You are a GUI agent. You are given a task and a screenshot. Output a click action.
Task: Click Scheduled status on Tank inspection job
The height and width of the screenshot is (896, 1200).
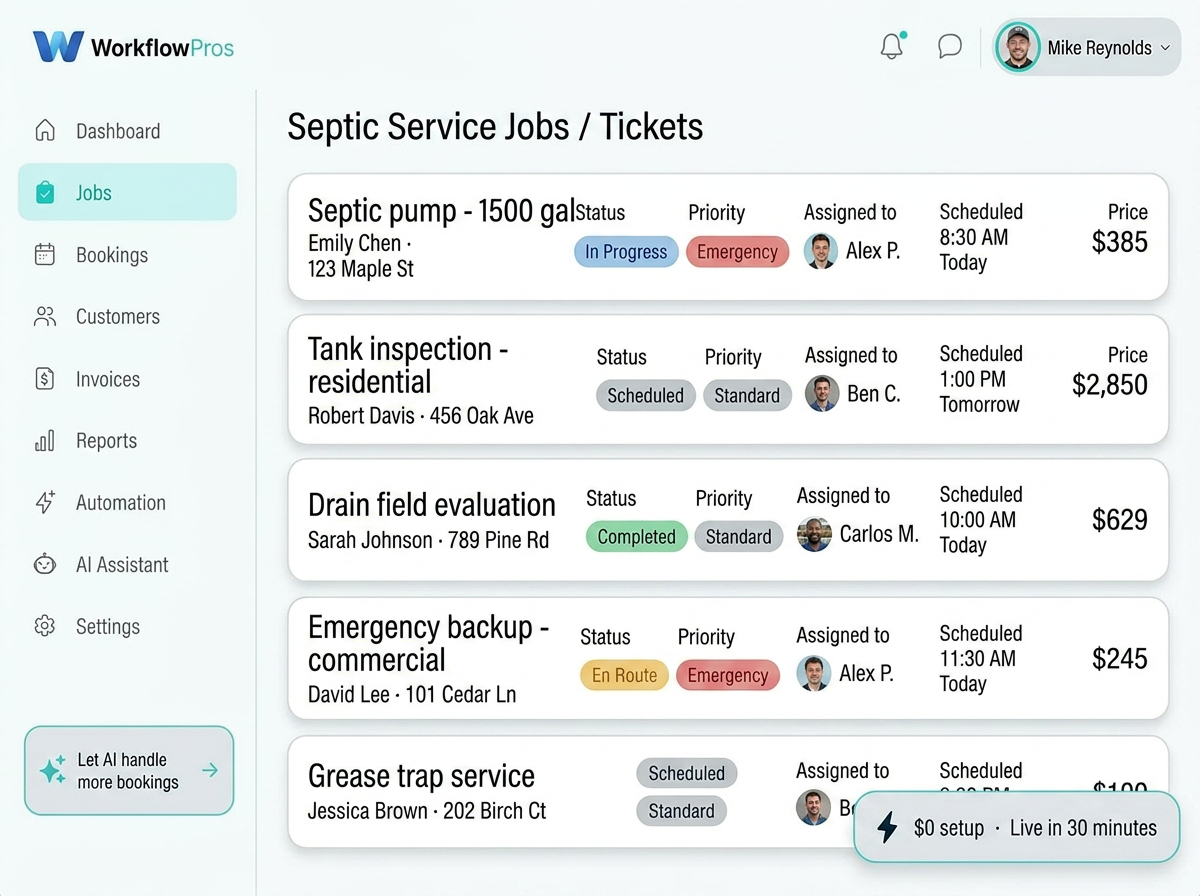(645, 395)
